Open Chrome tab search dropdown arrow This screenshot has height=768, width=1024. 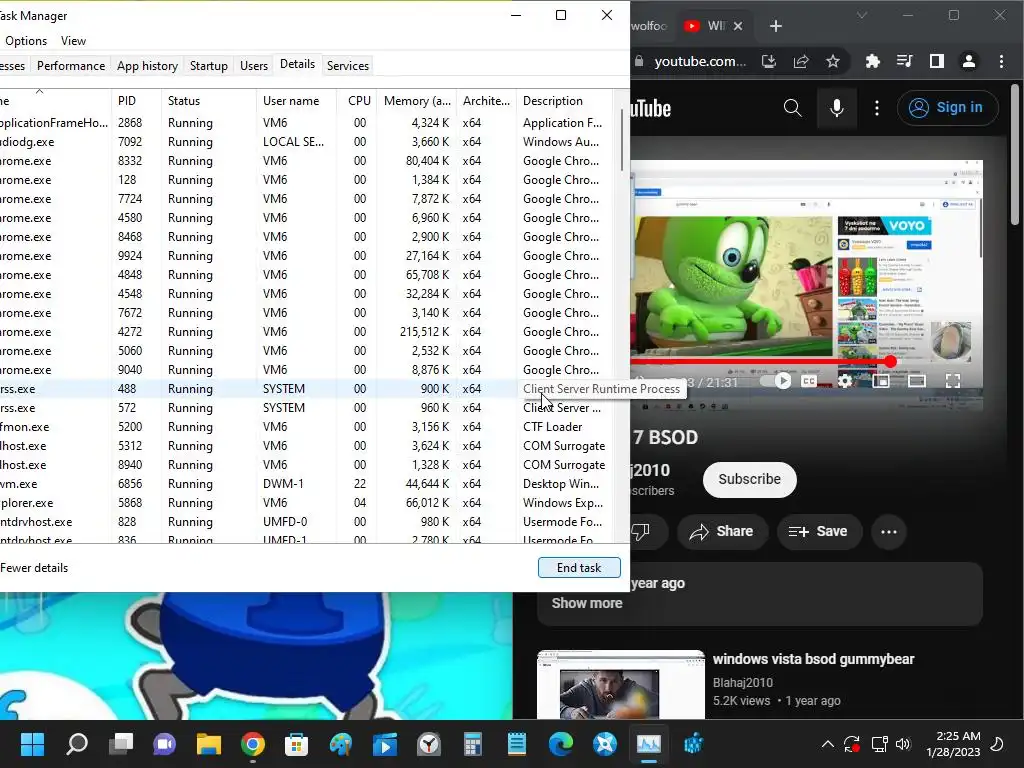click(862, 15)
